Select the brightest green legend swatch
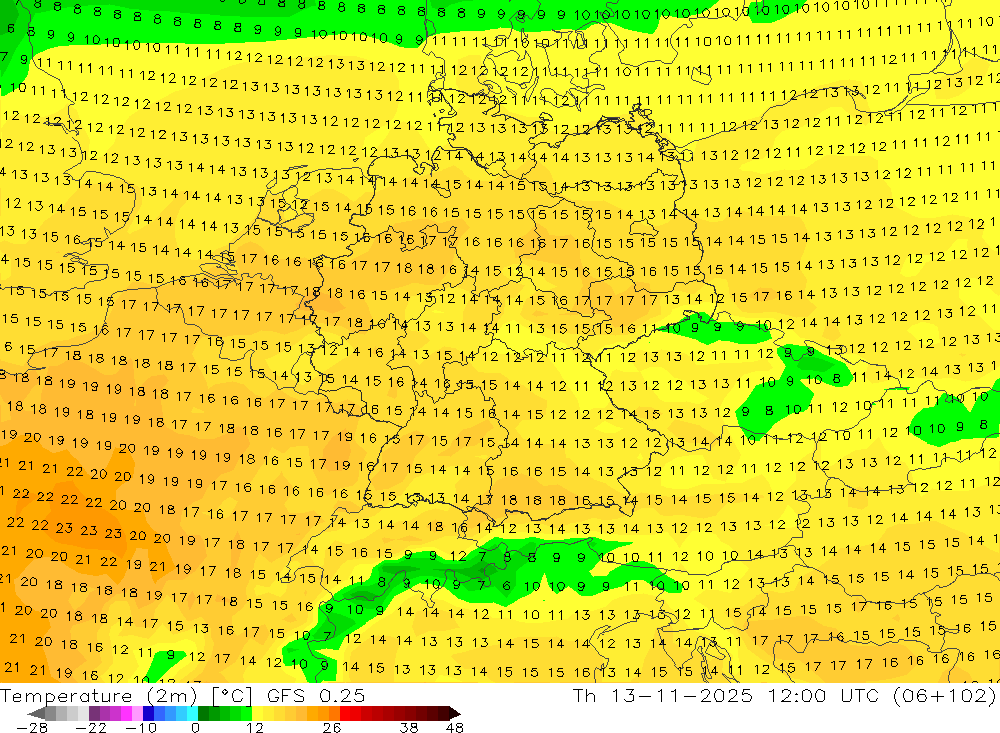 point(246,713)
